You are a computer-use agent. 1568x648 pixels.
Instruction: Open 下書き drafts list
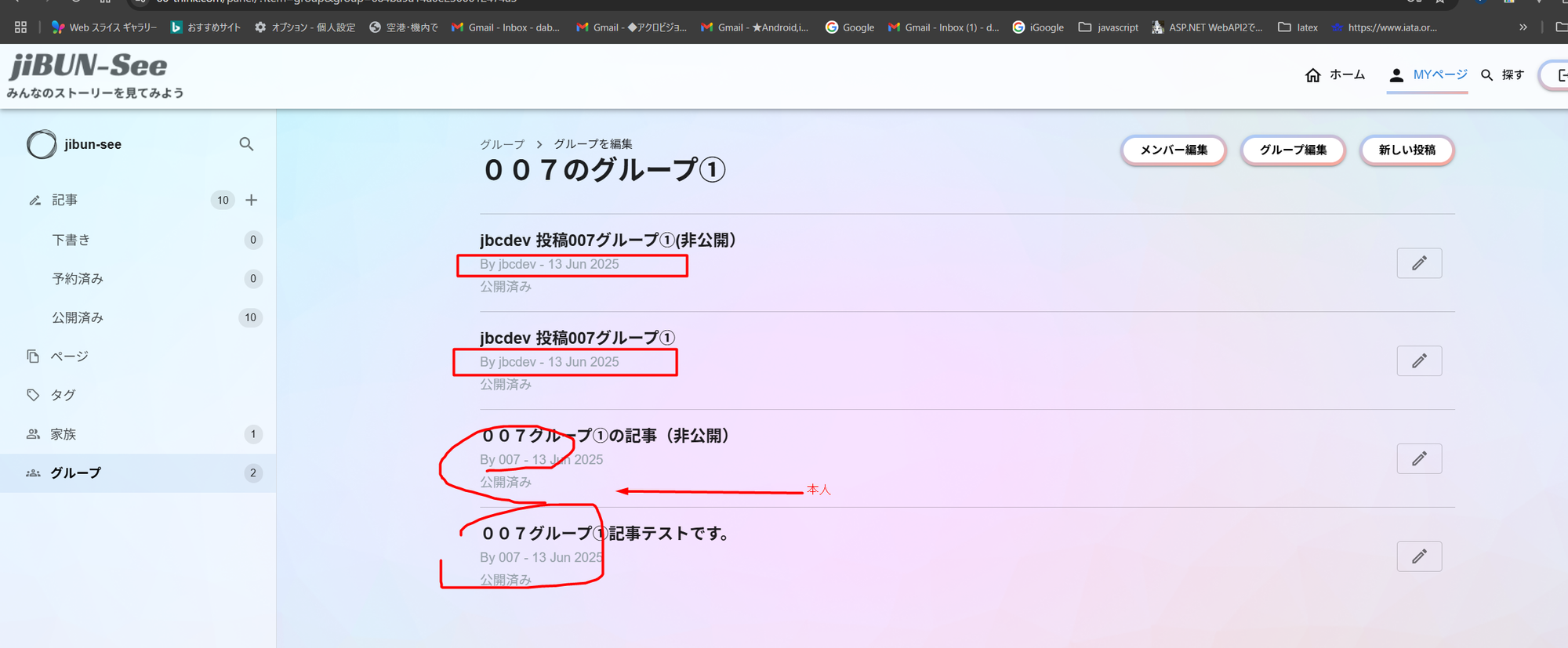point(71,240)
